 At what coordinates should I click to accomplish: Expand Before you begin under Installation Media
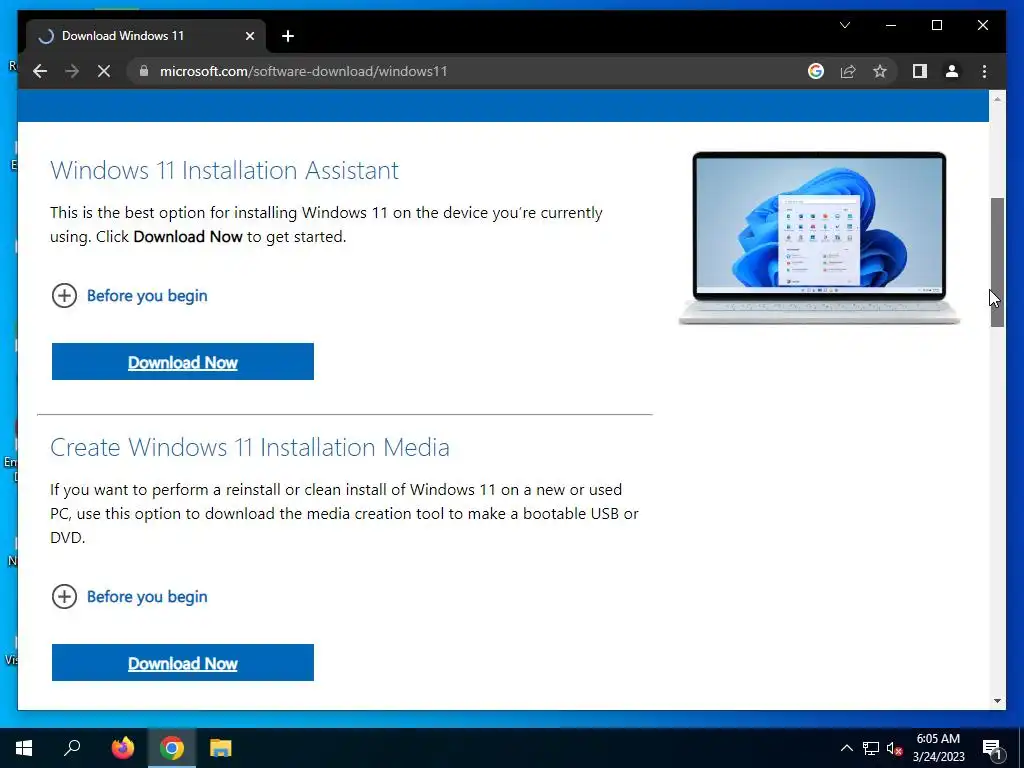point(129,597)
